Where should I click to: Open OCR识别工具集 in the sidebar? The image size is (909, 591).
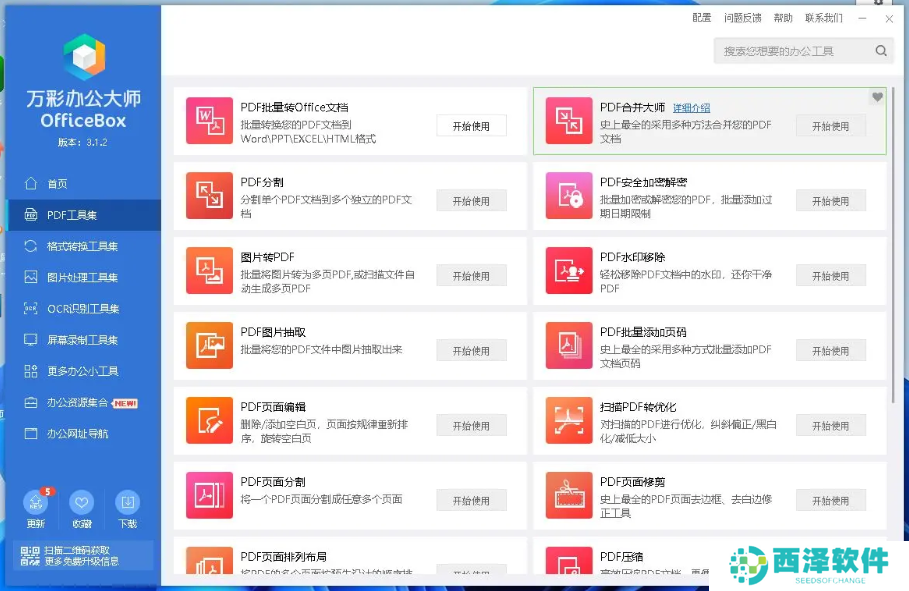tap(83, 309)
